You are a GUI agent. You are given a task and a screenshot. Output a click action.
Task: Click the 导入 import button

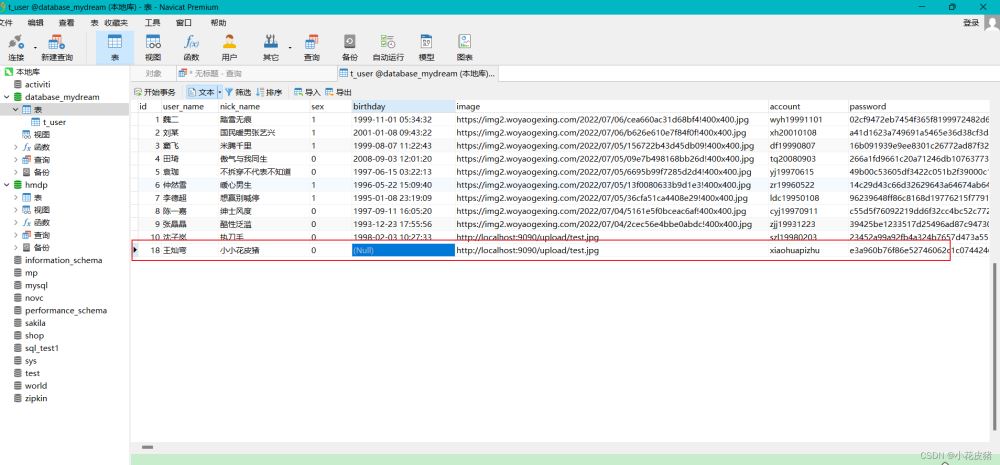[x=307, y=92]
